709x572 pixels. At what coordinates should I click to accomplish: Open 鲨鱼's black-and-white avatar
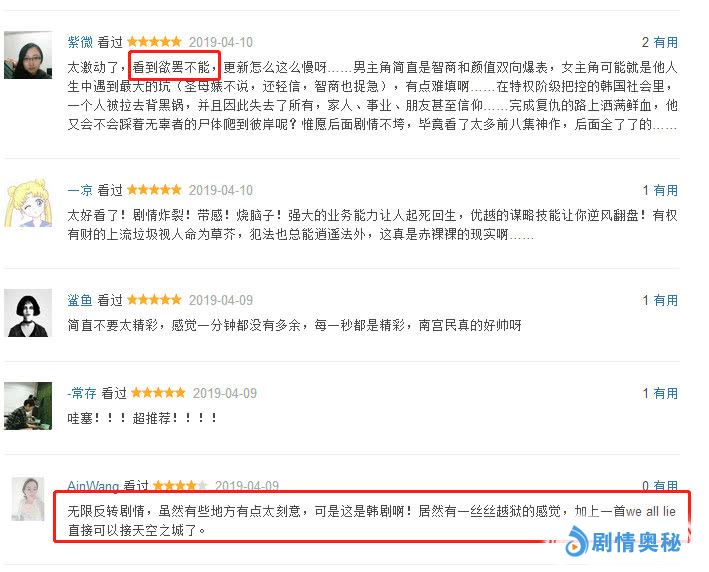28,313
